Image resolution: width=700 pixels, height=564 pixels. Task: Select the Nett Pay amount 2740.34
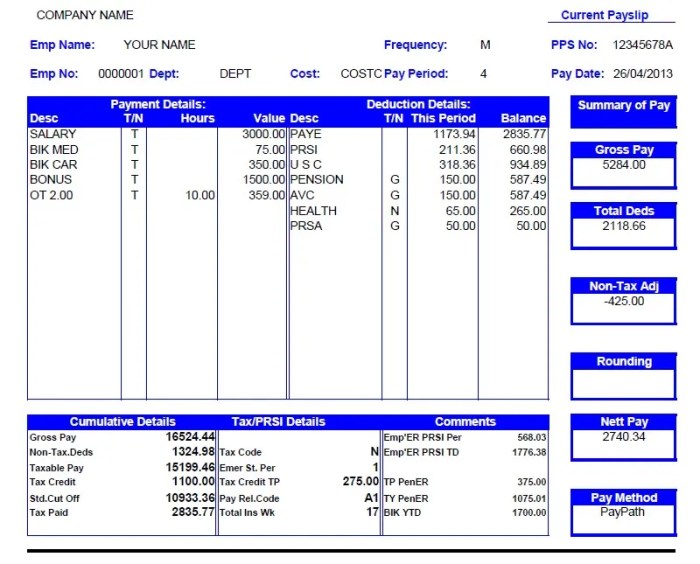point(623,437)
